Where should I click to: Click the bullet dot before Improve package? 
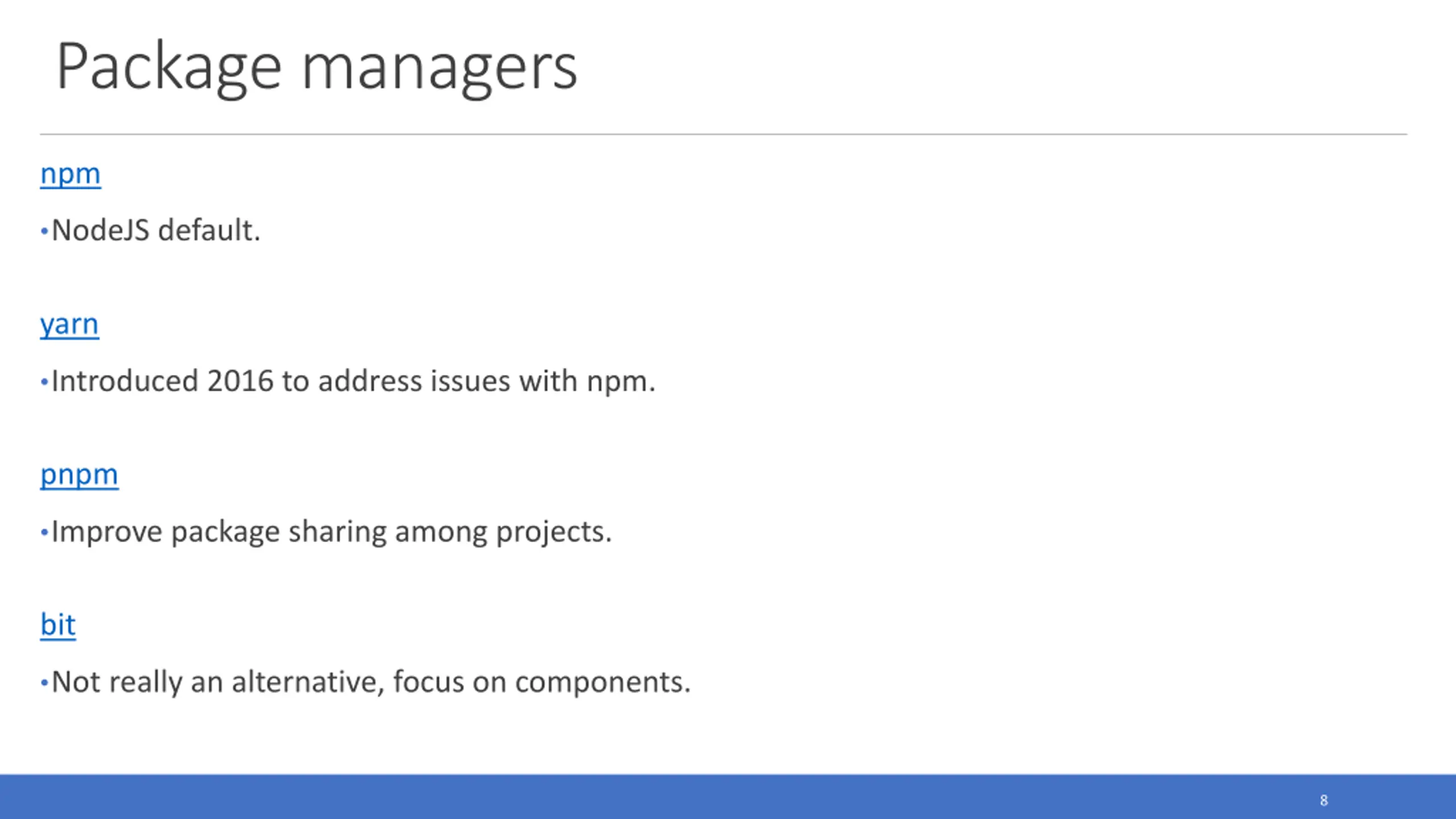(44, 532)
